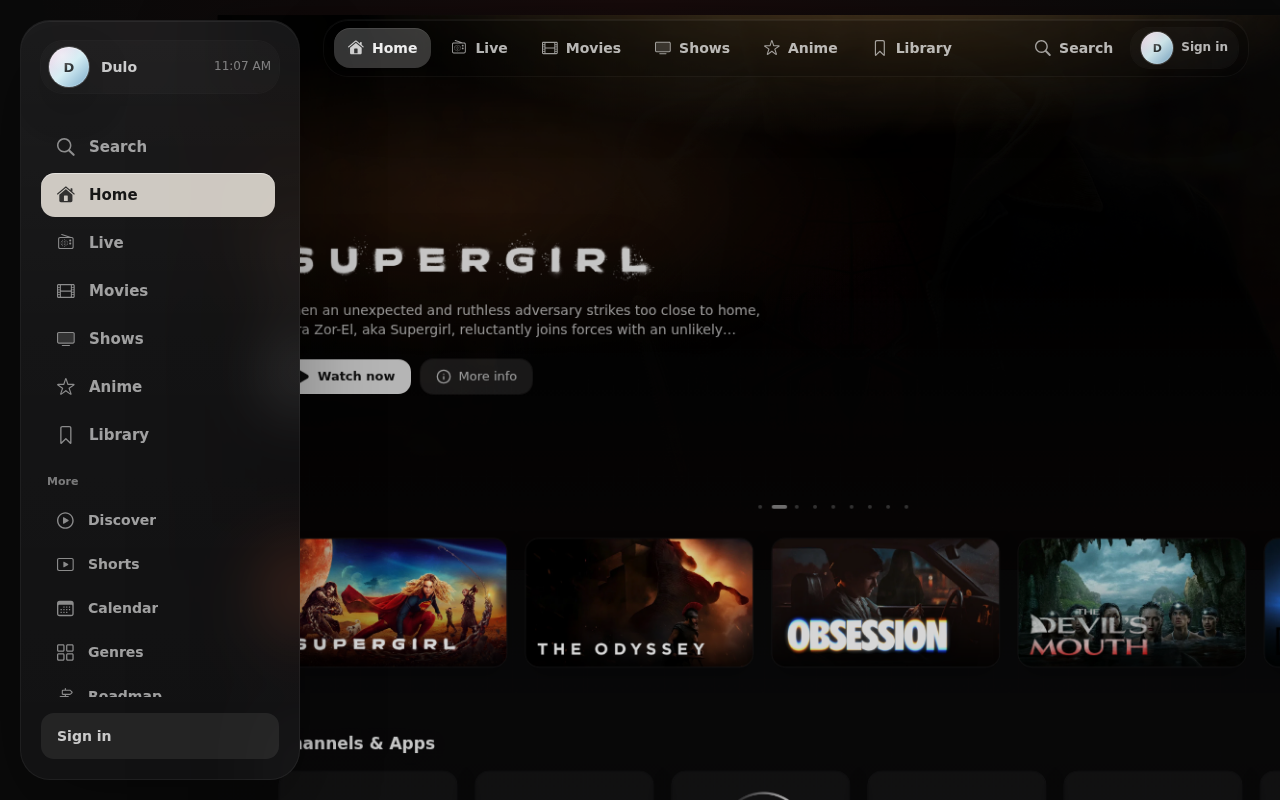Select the Home house icon in the sidebar
Viewport: 1280px width, 800px height.
pyautogui.click(x=66, y=195)
